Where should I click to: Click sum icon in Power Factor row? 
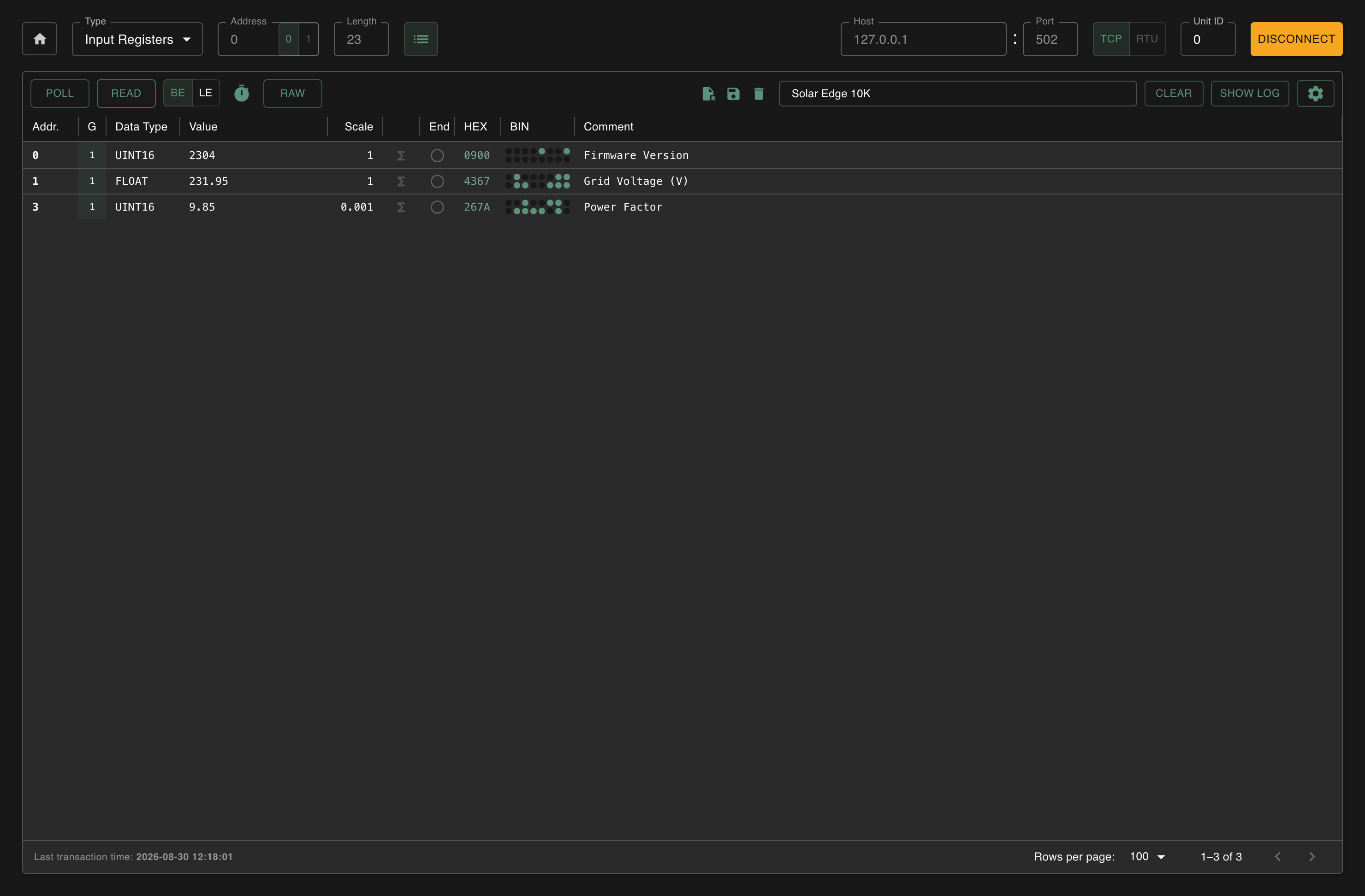click(401, 207)
